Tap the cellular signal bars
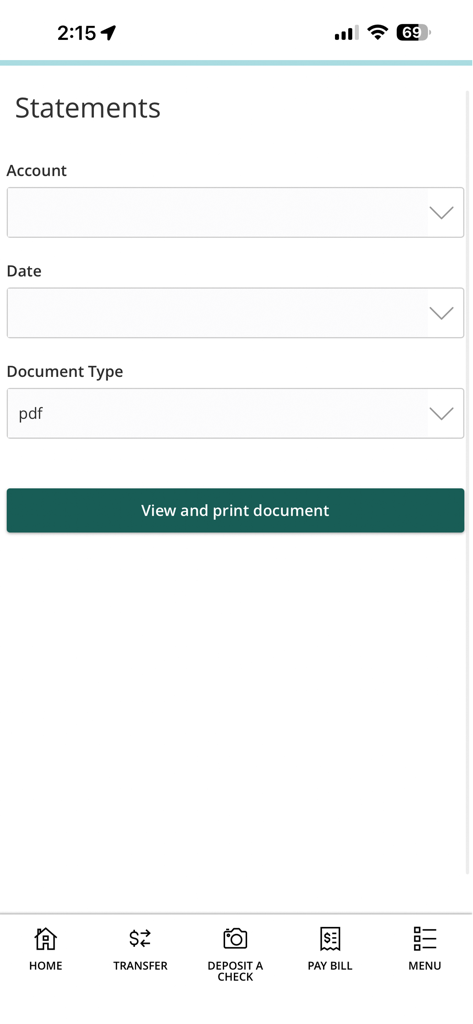Screen dimensions: 473x1024 (x=346, y=33)
